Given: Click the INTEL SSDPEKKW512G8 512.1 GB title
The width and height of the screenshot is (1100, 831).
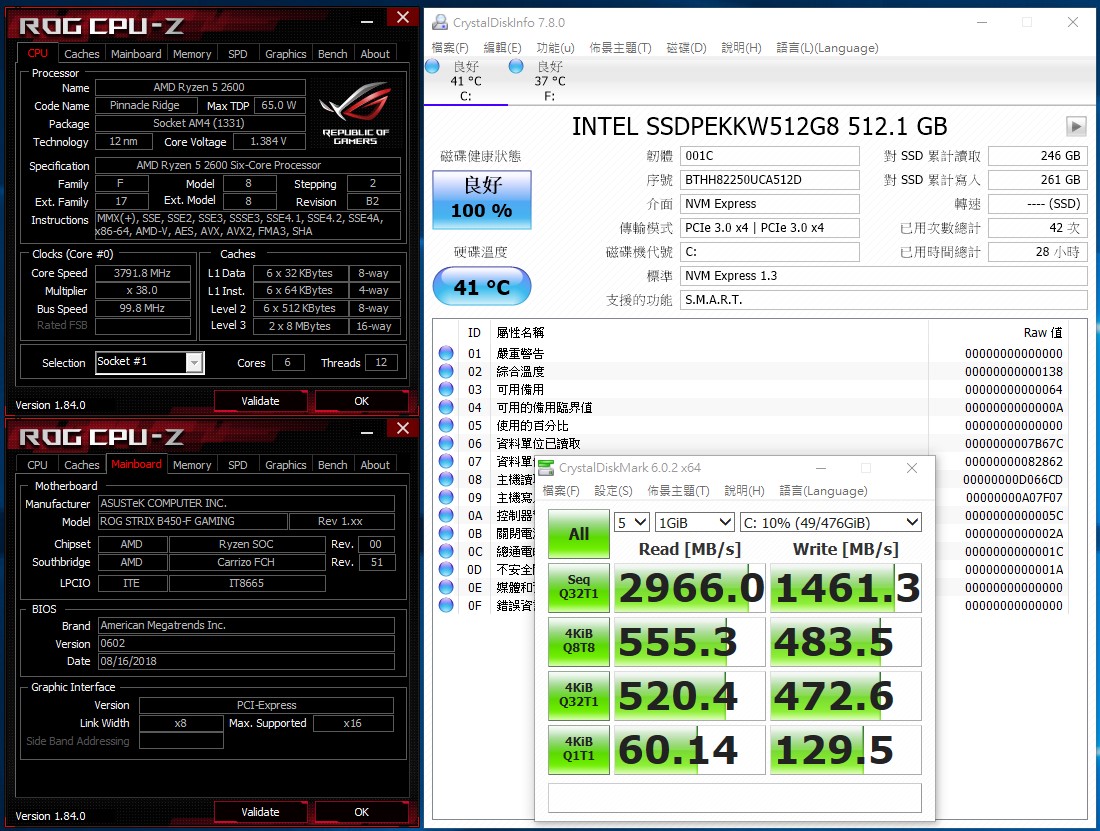Looking at the screenshot, I should [759, 127].
